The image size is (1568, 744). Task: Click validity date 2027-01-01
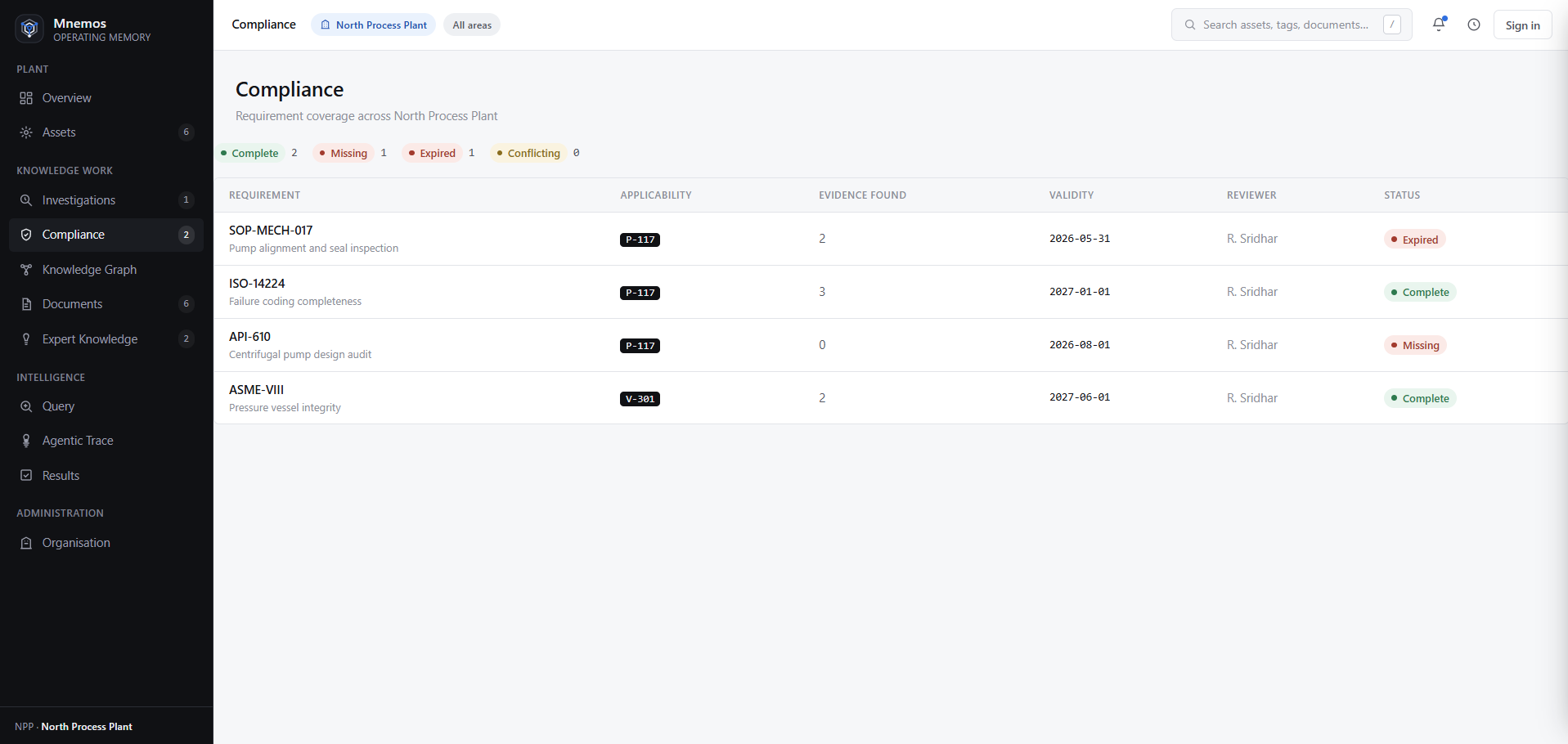(1080, 292)
